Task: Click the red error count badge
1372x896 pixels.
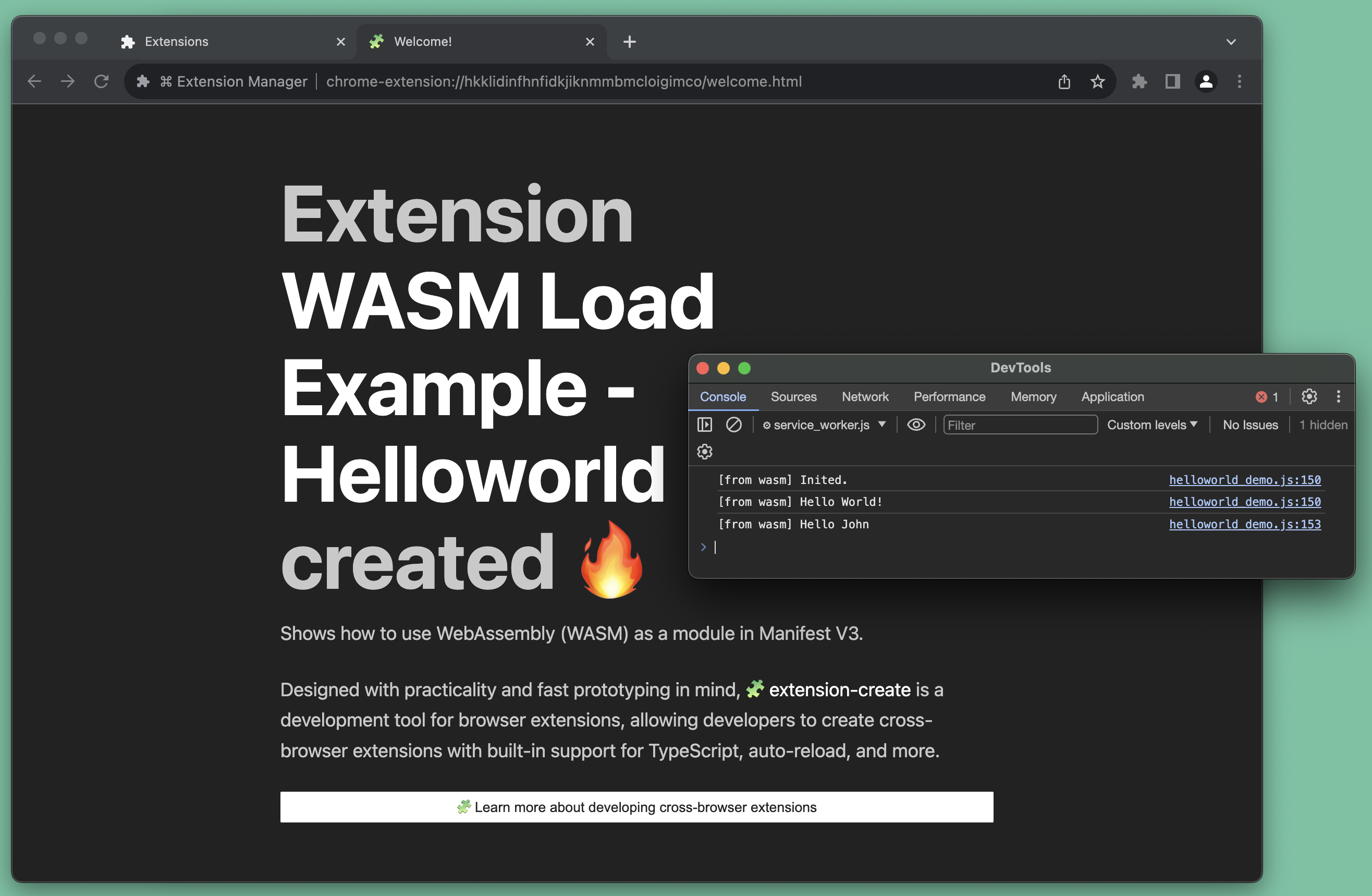Action: pos(1267,397)
